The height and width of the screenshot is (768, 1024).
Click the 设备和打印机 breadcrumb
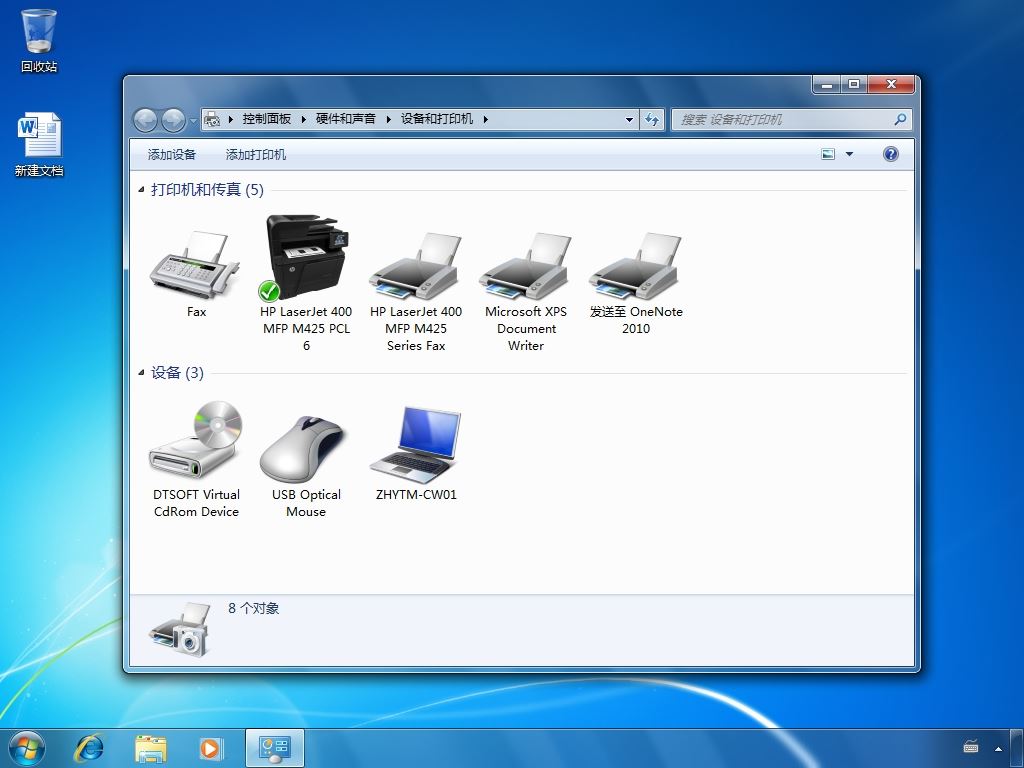pos(436,119)
